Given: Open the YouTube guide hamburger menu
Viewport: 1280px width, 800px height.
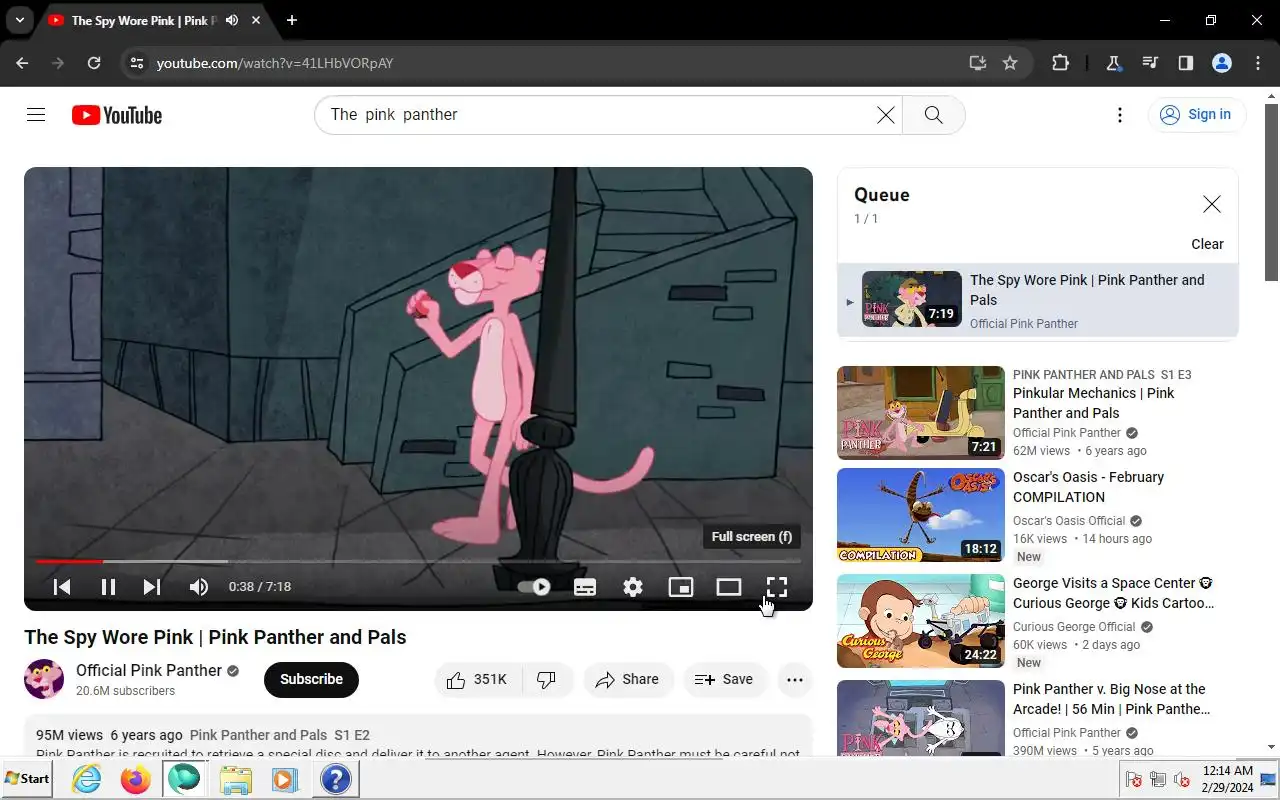Looking at the screenshot, I should [36, 115].
